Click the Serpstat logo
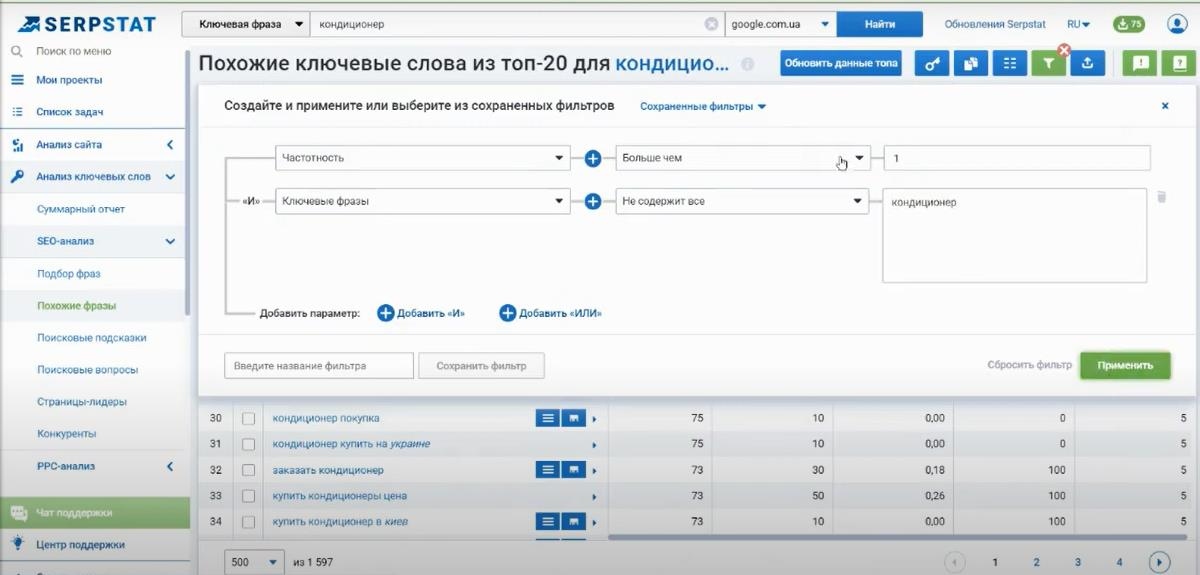This screenshot has width=1200, height=575. [x=85, y=22]
